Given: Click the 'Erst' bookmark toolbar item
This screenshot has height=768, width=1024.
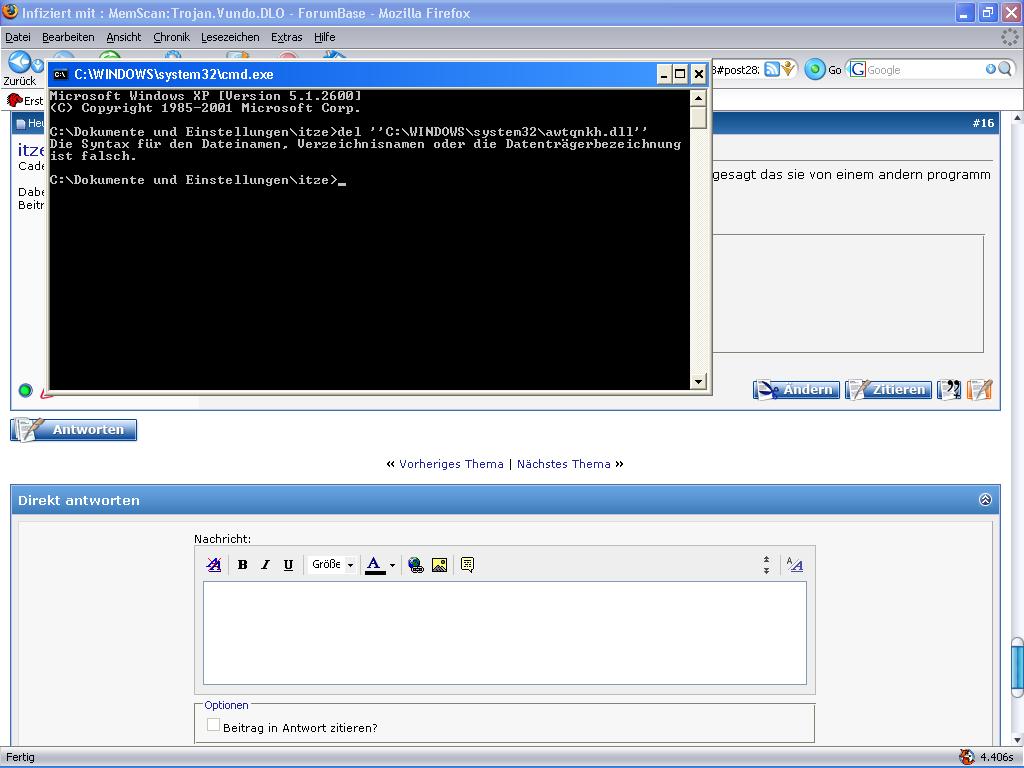Looking at the screenshot, I should click(x=25, y=100).
